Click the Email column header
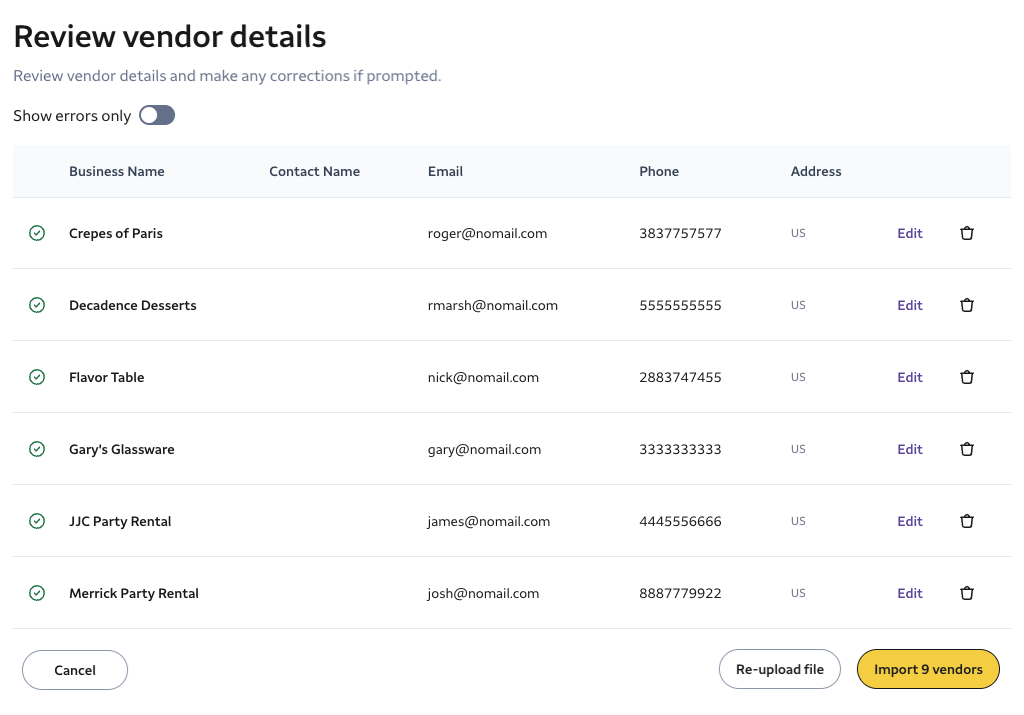 pyautogui.click(x=445, y=171)
